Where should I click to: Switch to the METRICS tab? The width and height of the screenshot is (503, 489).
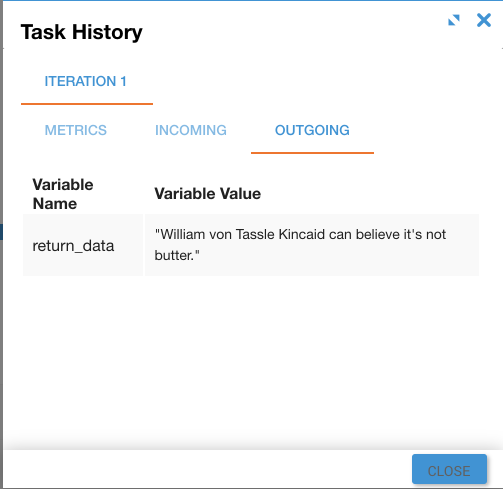(76, 130)
